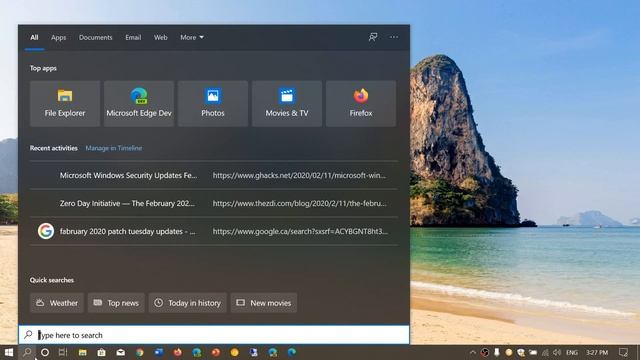The height and width of the screenshot is (360, 640).
Task: Launch Firefox from the taskbar
Action: point(178,352)
